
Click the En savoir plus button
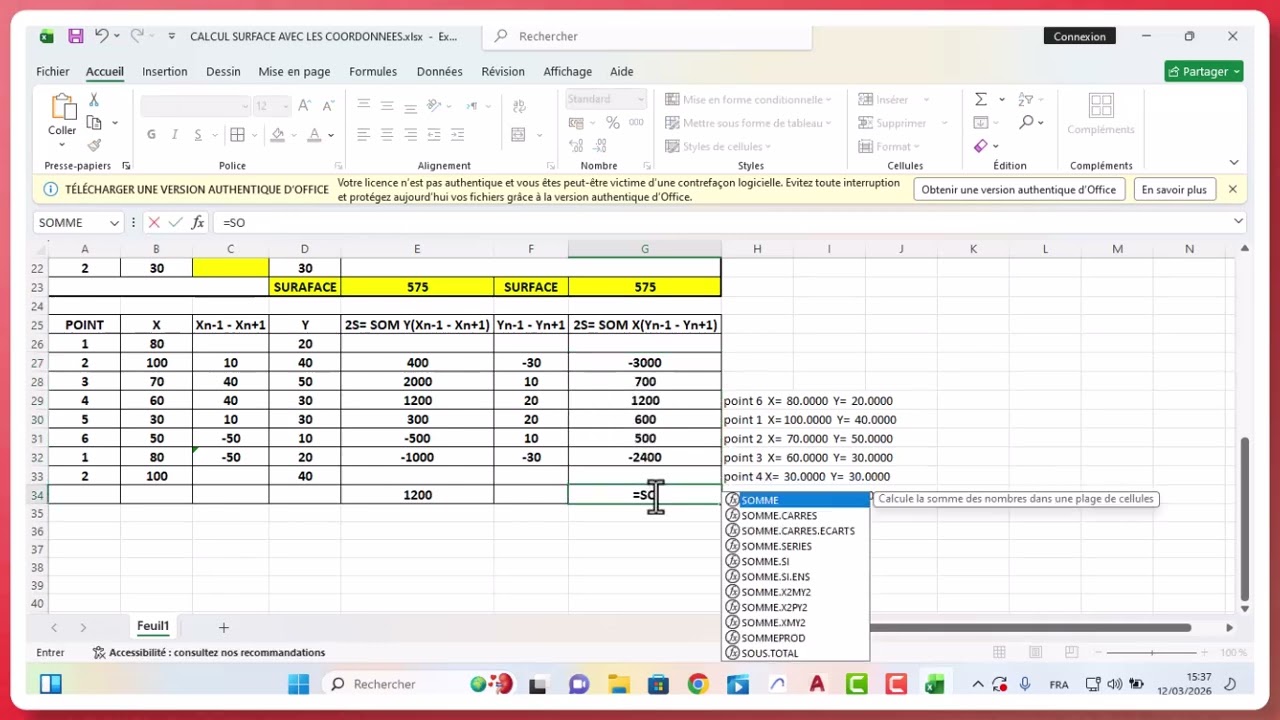1174,189
